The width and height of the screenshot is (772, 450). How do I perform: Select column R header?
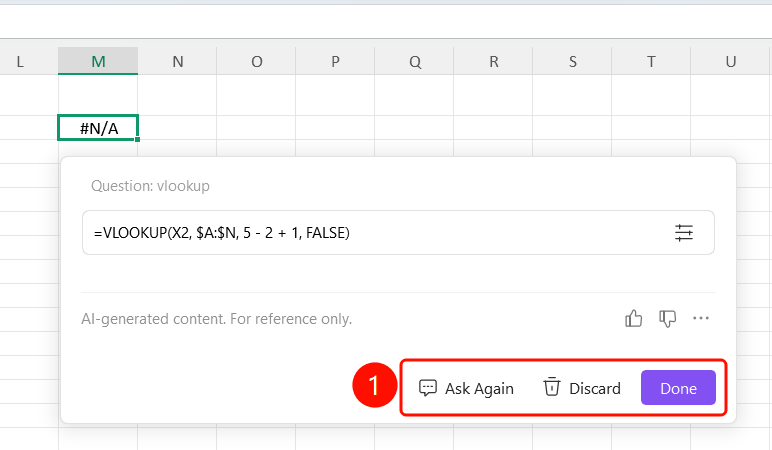click(x=493, y=62)
